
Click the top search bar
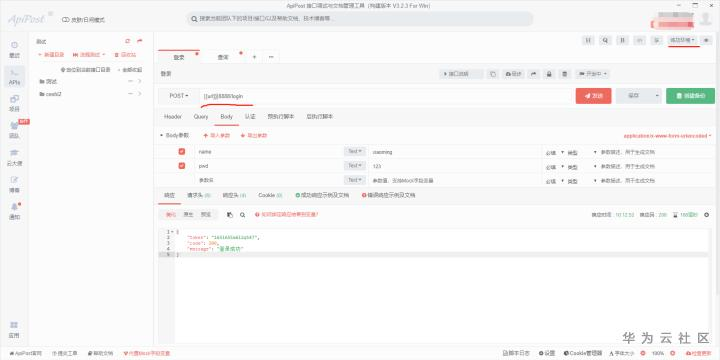(360, 19)
